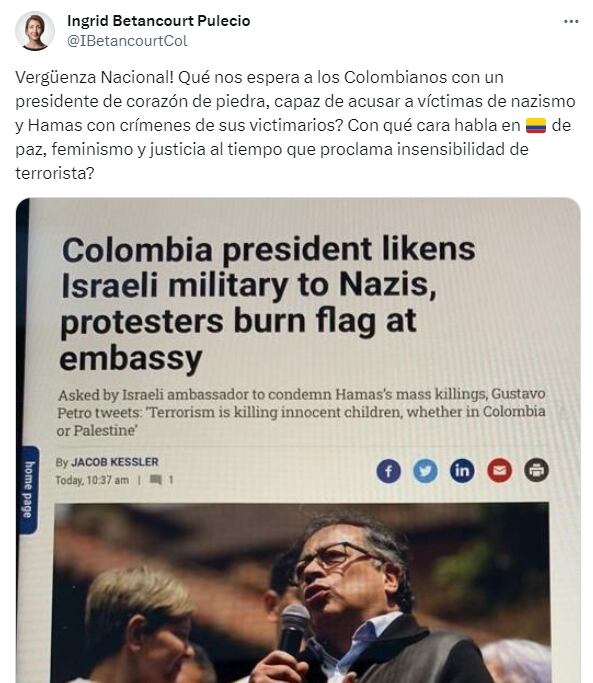This screenshot has width=593, height=683.
Task: Click the LinkedIn share icon
Action: pos(462,470)
